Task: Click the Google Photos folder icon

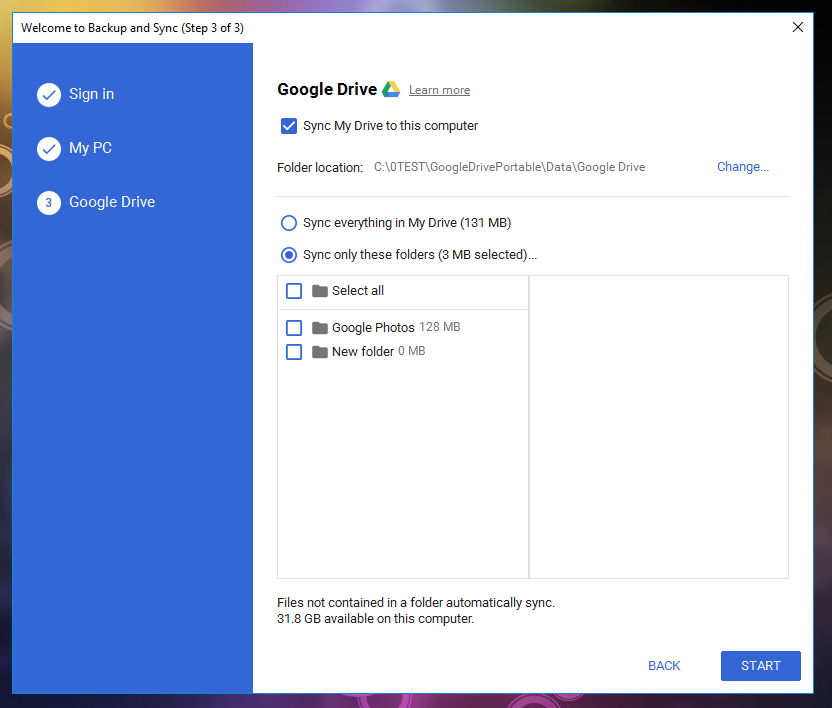Action: [x=319, y=328]
